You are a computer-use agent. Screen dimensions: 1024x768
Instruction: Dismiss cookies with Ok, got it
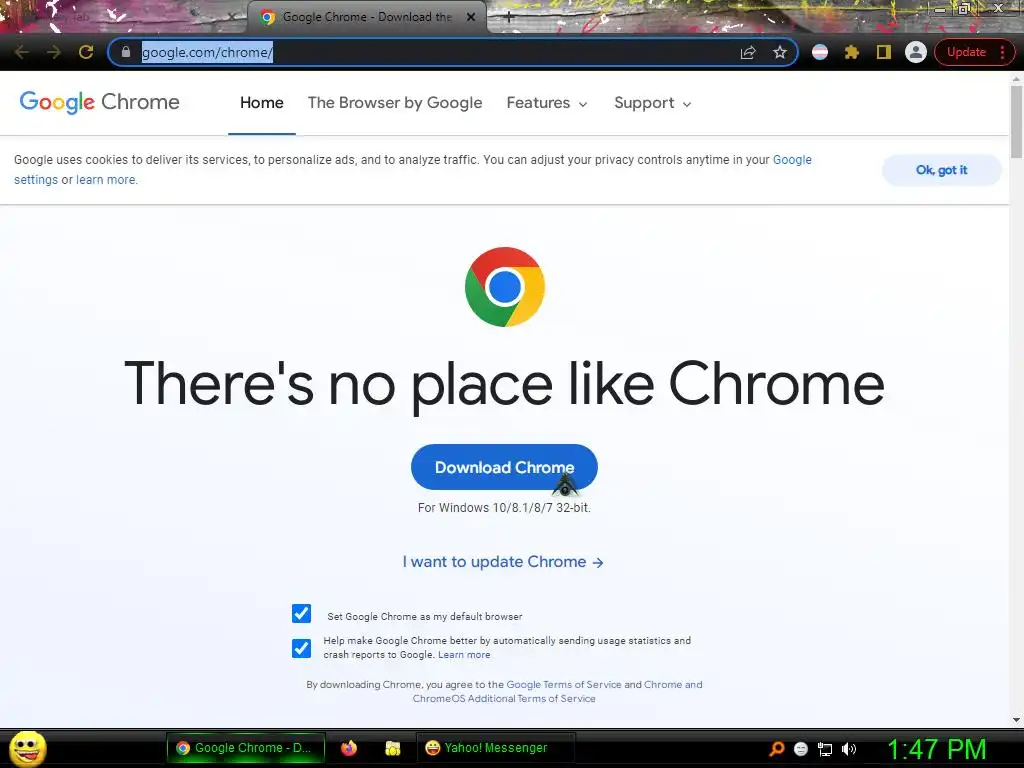(941, 170)
